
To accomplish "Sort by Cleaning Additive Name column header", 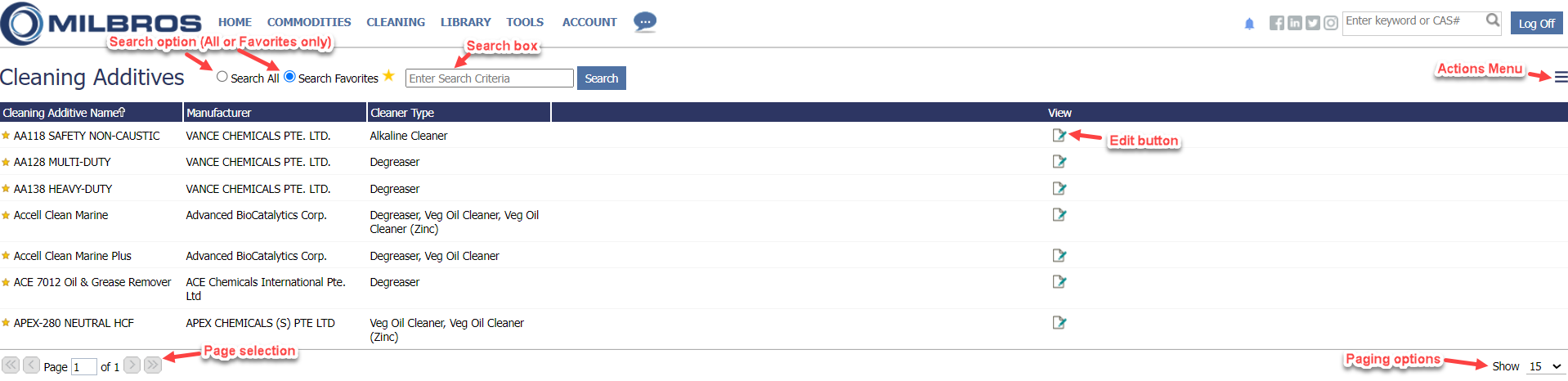I will (64, 113).
